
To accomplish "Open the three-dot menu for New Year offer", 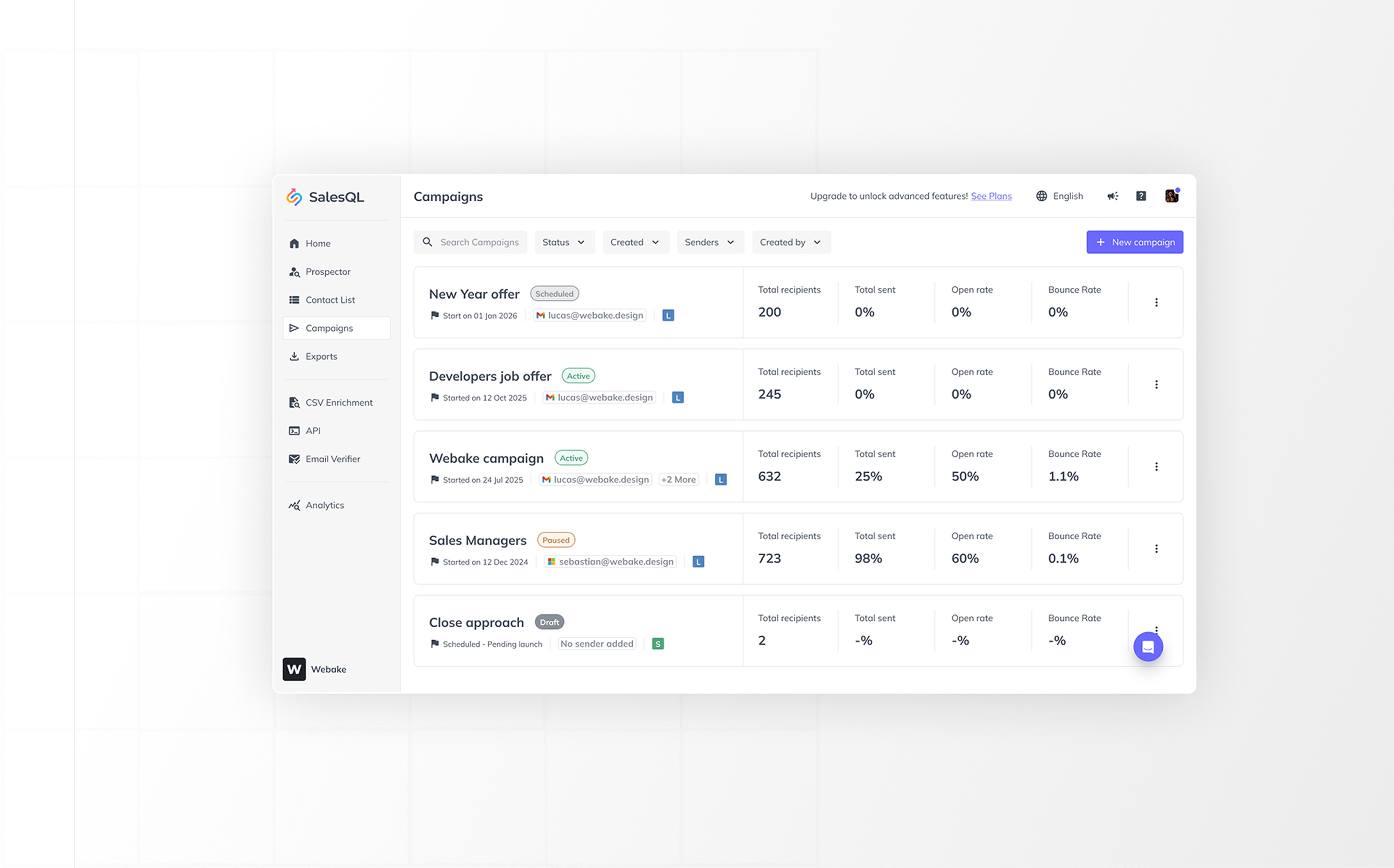I will [1156, 303].
